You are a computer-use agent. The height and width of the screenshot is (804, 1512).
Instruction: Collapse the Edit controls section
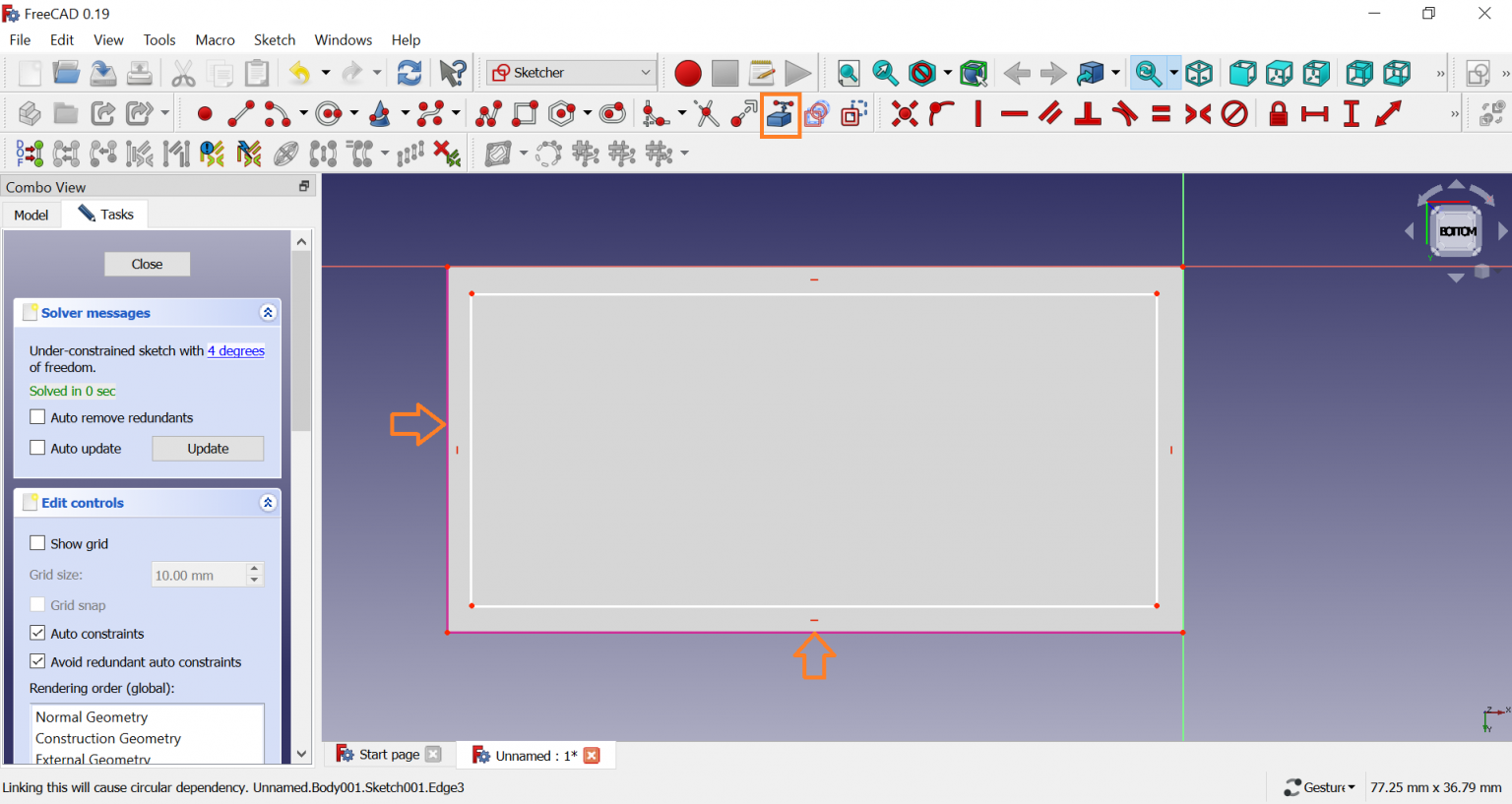[268, 503]
